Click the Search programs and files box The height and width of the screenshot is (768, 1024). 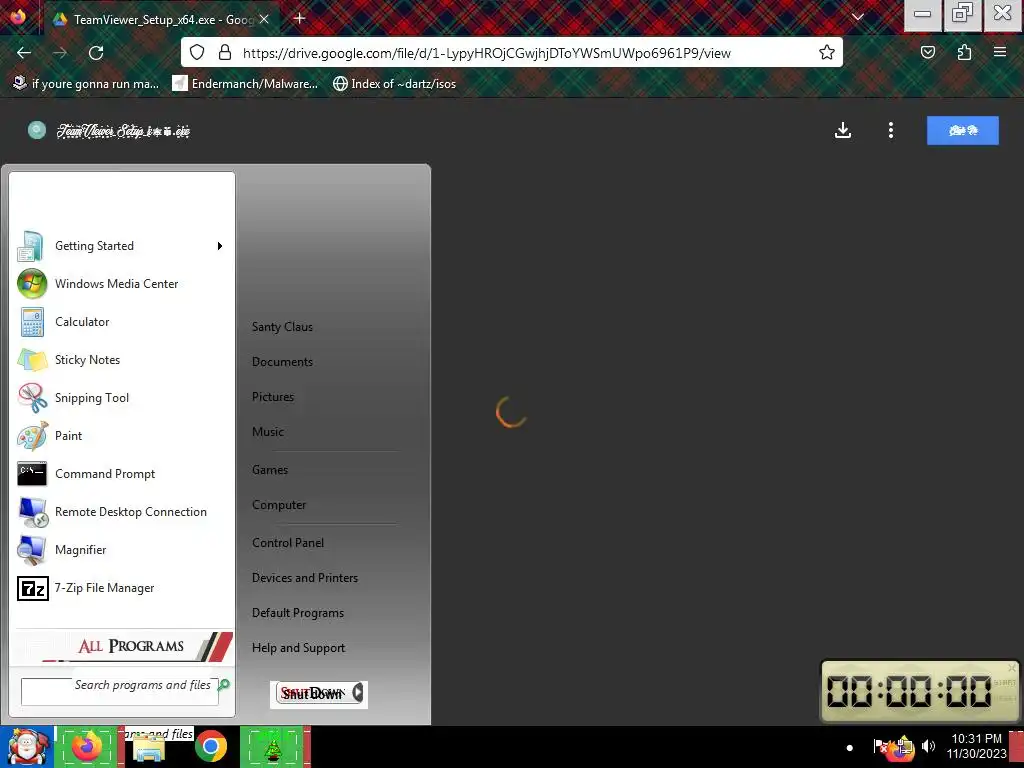120,692
